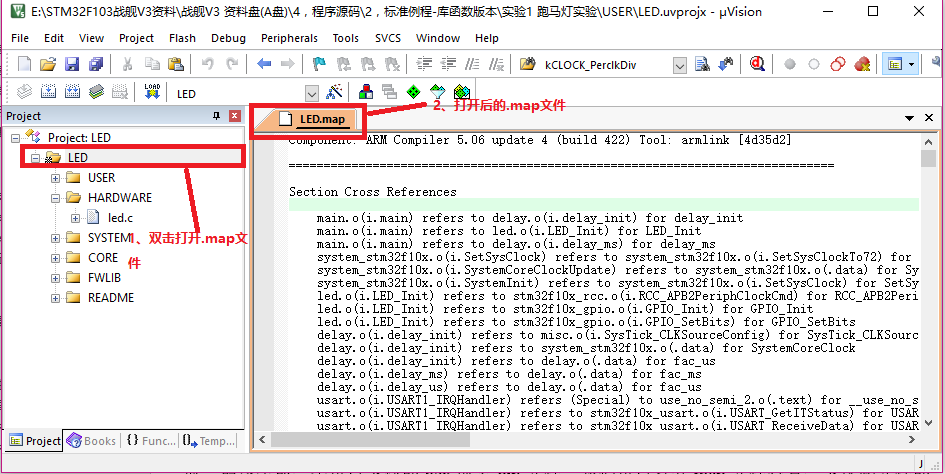Insert a bookmark with the flag icon
This screenshot has width=945, height=474.
pos(319,64)
